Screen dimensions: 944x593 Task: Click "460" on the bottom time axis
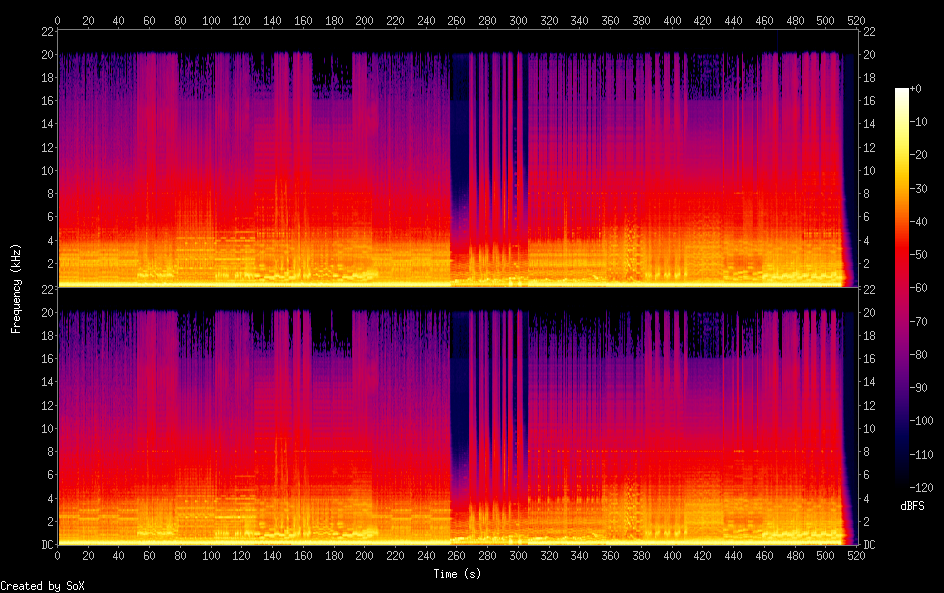coord(764,556)
